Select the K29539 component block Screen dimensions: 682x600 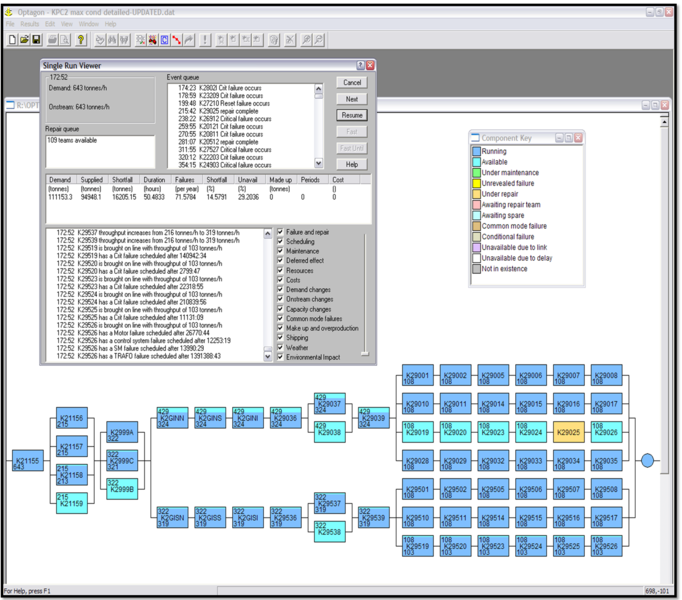click(x=374, y=517)
